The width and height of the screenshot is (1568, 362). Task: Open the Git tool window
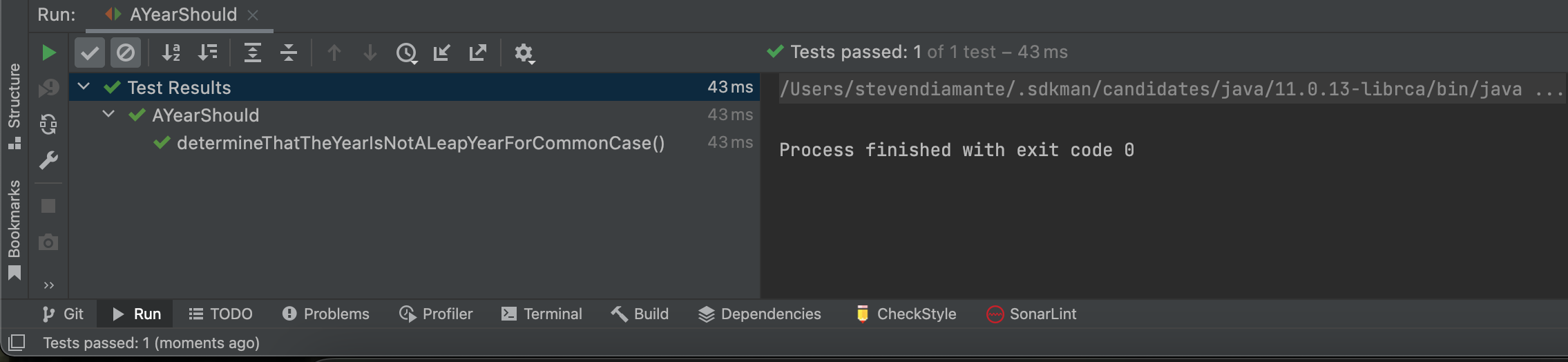coord(63,314)
